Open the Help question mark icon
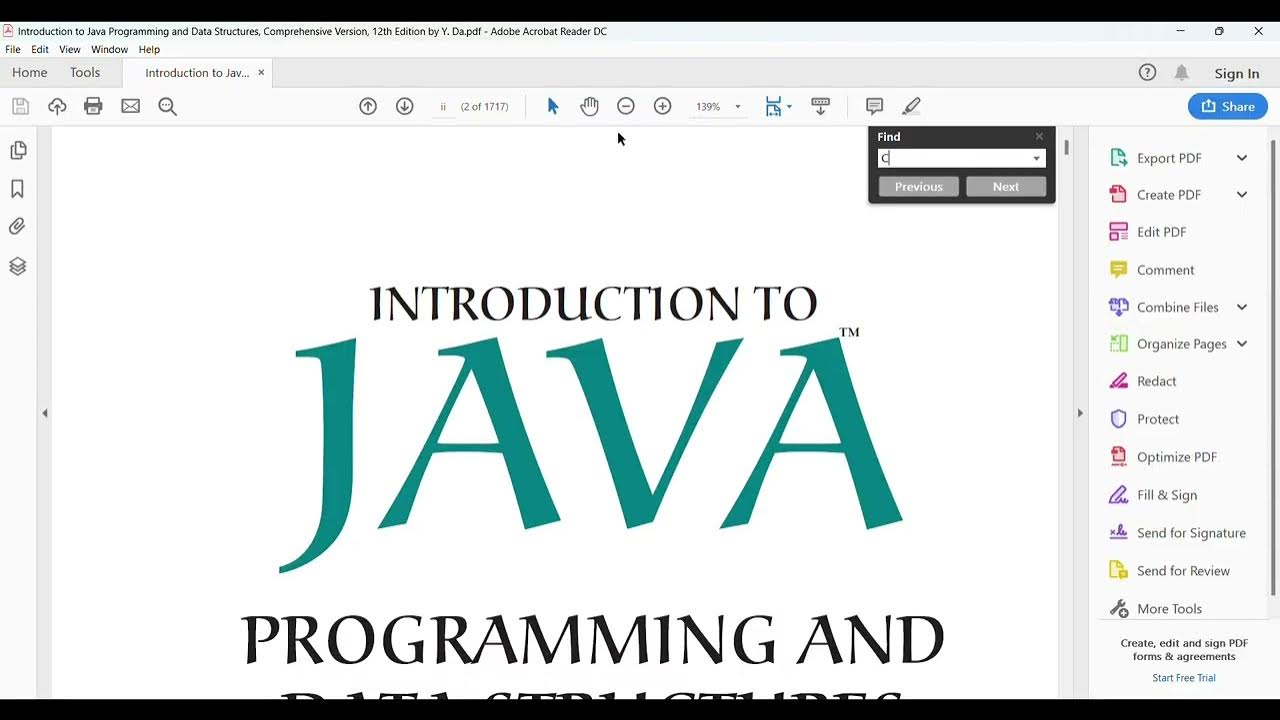Image resolution: width=1280 pixels, height=720 pixels. 1147,72
